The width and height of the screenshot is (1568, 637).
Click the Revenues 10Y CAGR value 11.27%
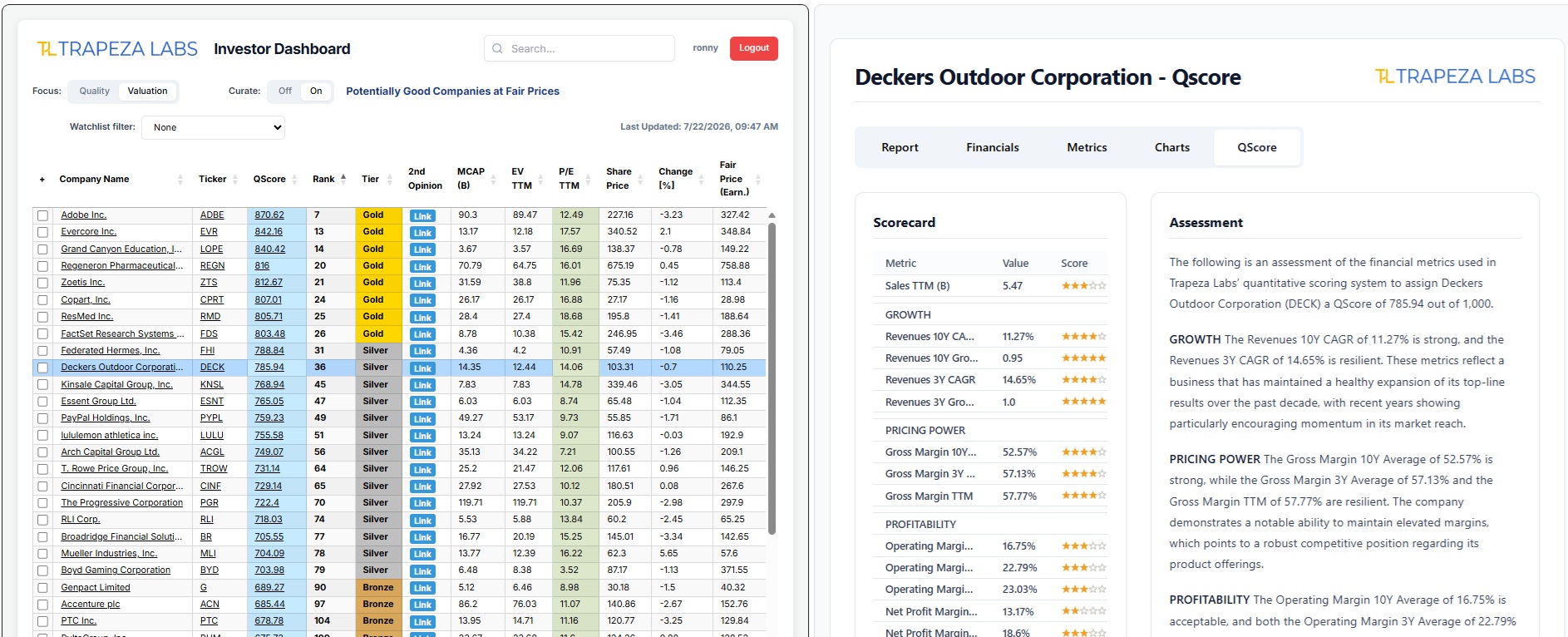(1018, 337)
